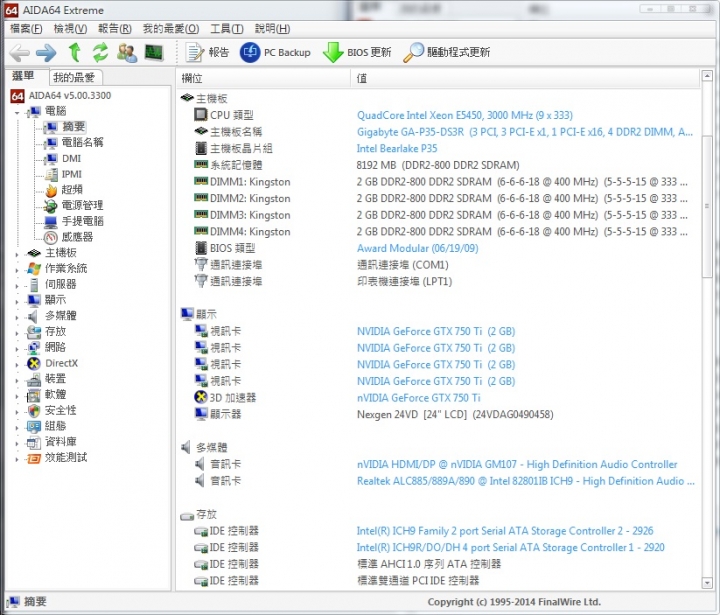Click the 值 column header

(526, 78)
